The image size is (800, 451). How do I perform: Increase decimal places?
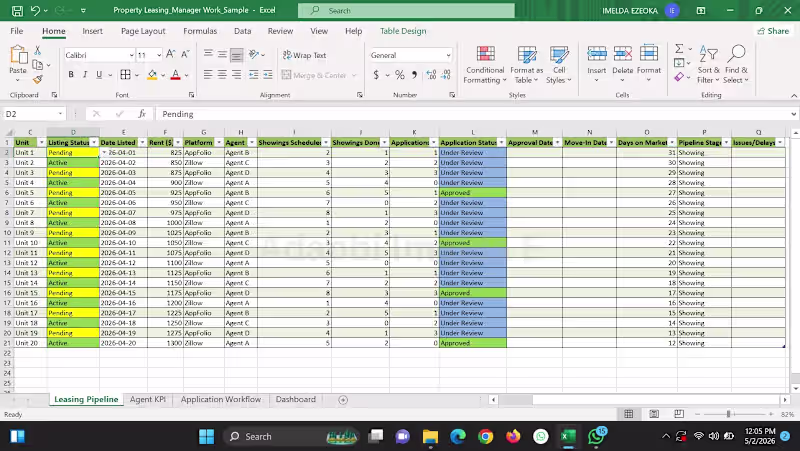click(x=431, y=75)
